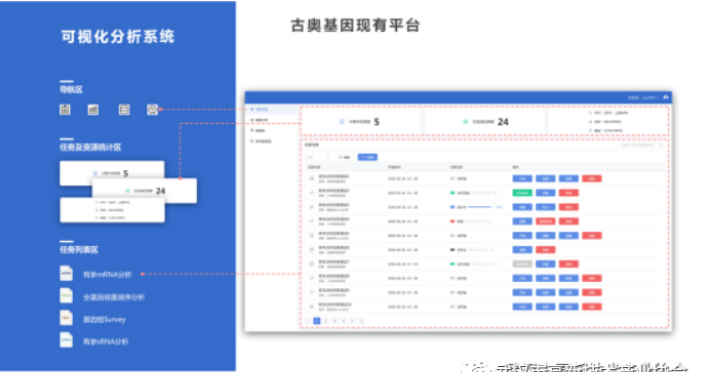Click the 可视化分析系统 title
705x372 pixels.
point(117,36)
